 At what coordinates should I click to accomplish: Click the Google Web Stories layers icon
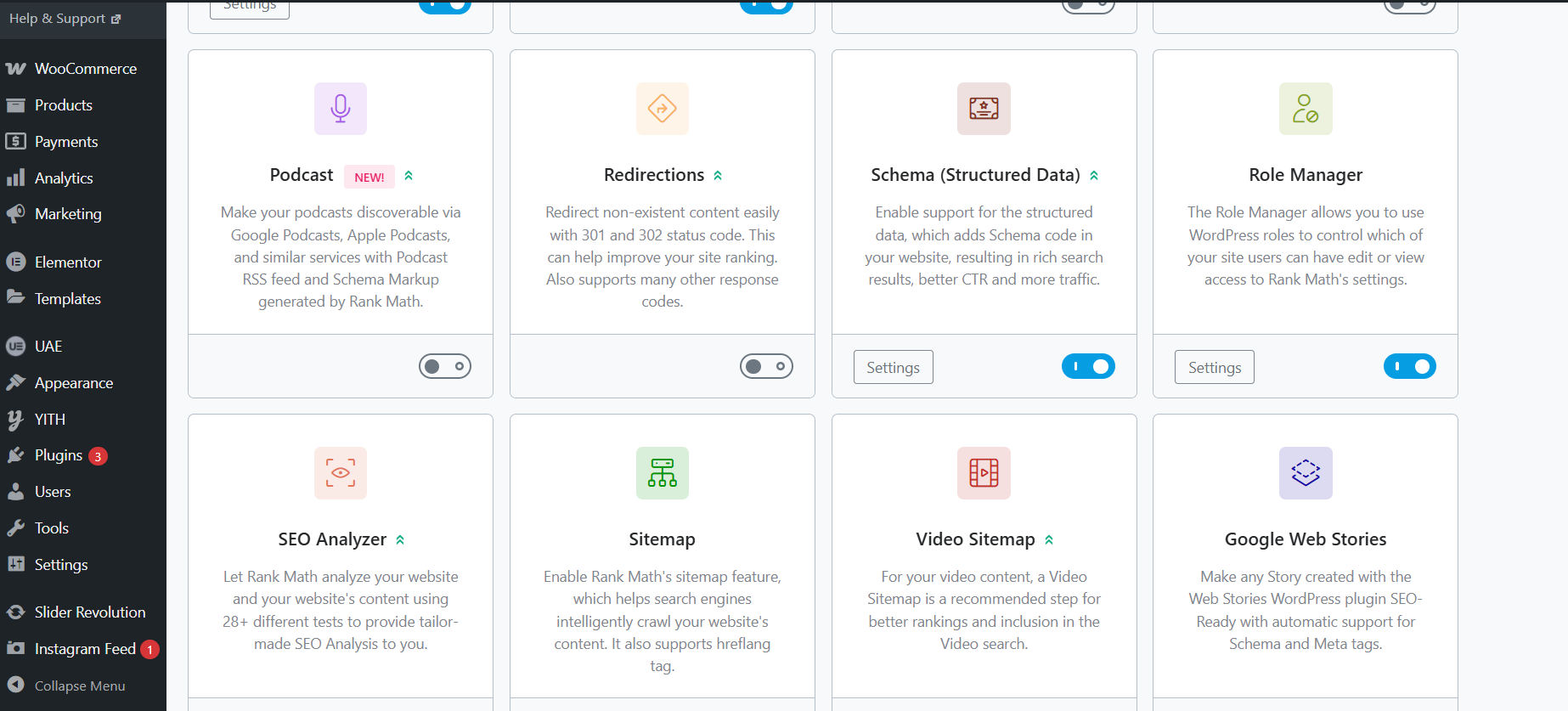coord(1306,473)
